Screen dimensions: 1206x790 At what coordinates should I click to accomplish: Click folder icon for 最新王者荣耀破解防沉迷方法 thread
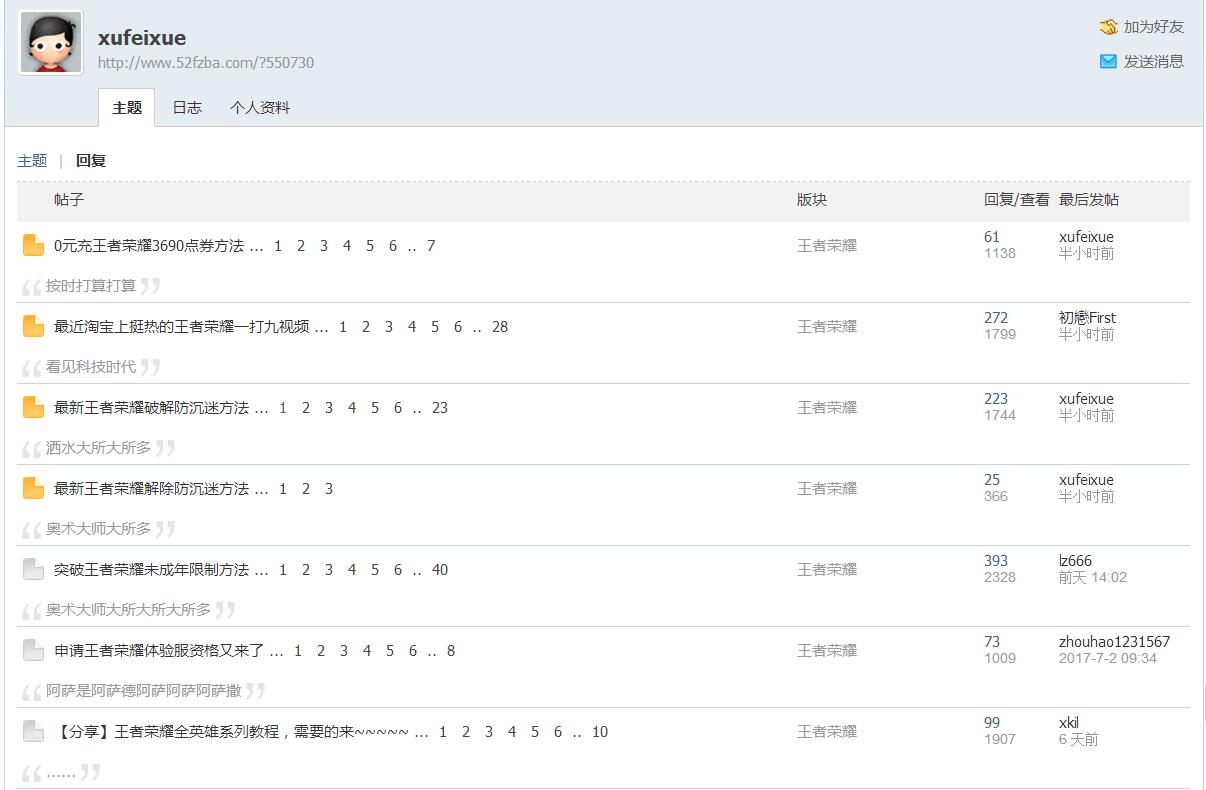pos(33,408)
